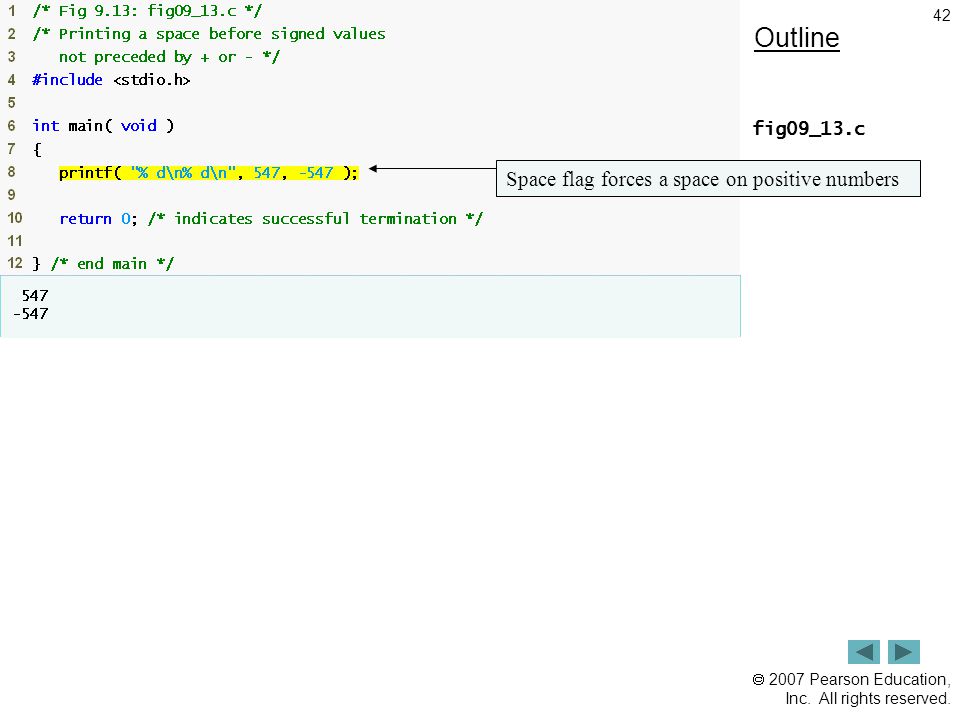Click the 'indicates successful termination' comment
Screen dimensions: 960x720
(315, 219)
